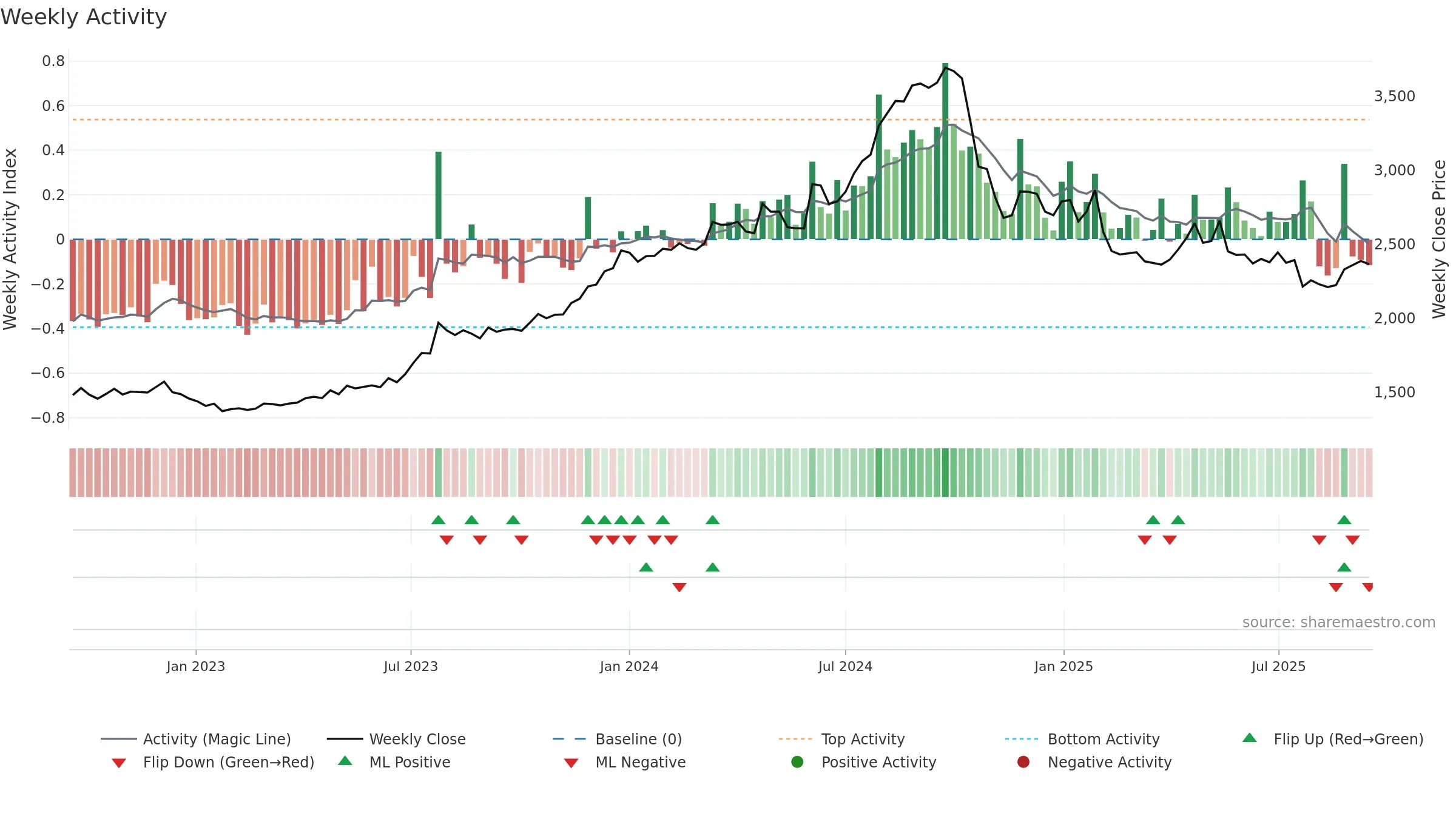The image size is (1456, 819).
Task: Click the Jul 2023 axis label
Action: coord(411,666)
